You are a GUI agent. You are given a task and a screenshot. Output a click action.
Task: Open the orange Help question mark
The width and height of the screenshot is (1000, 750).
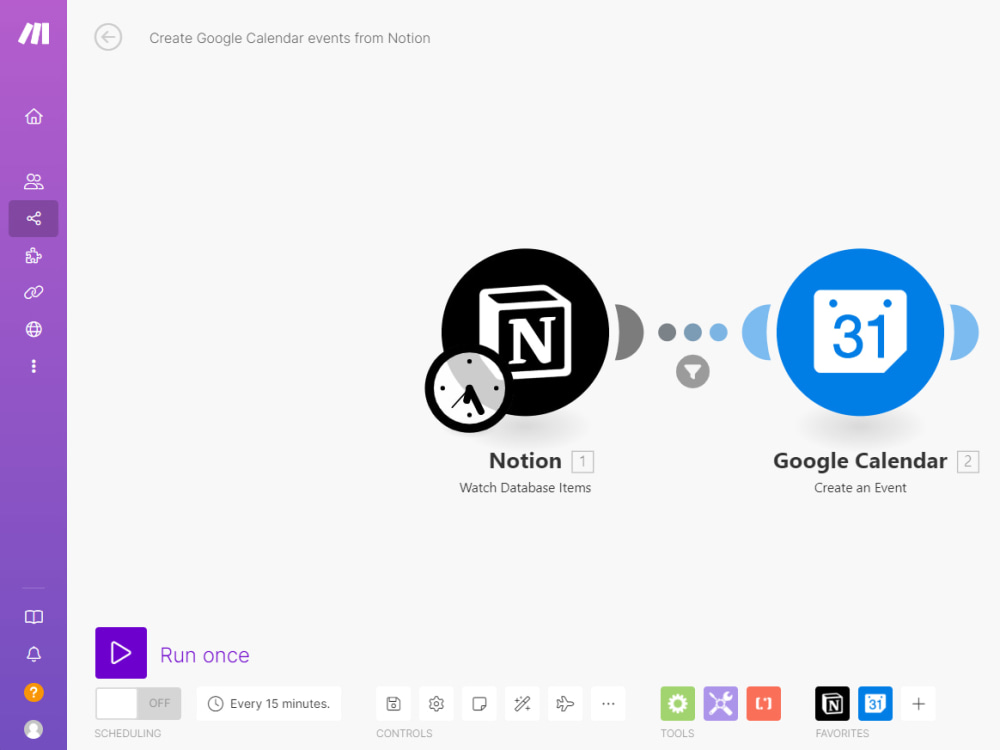[x=34, y=692]
